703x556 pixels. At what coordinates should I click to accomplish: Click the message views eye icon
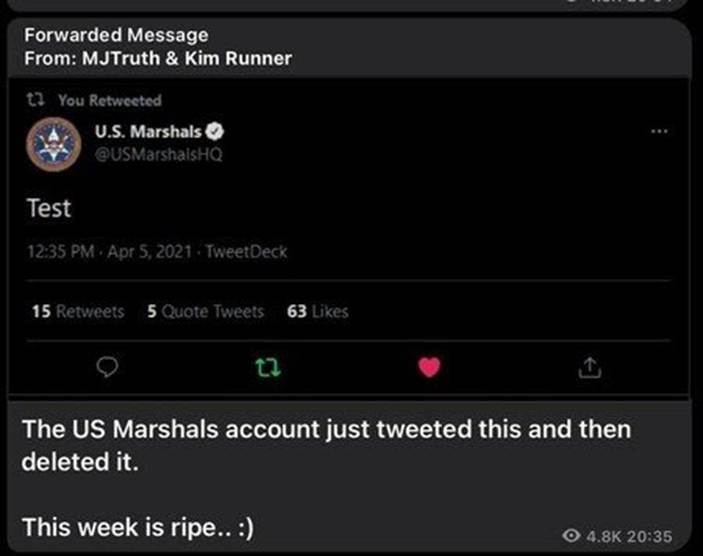click(x=571, y=533)
